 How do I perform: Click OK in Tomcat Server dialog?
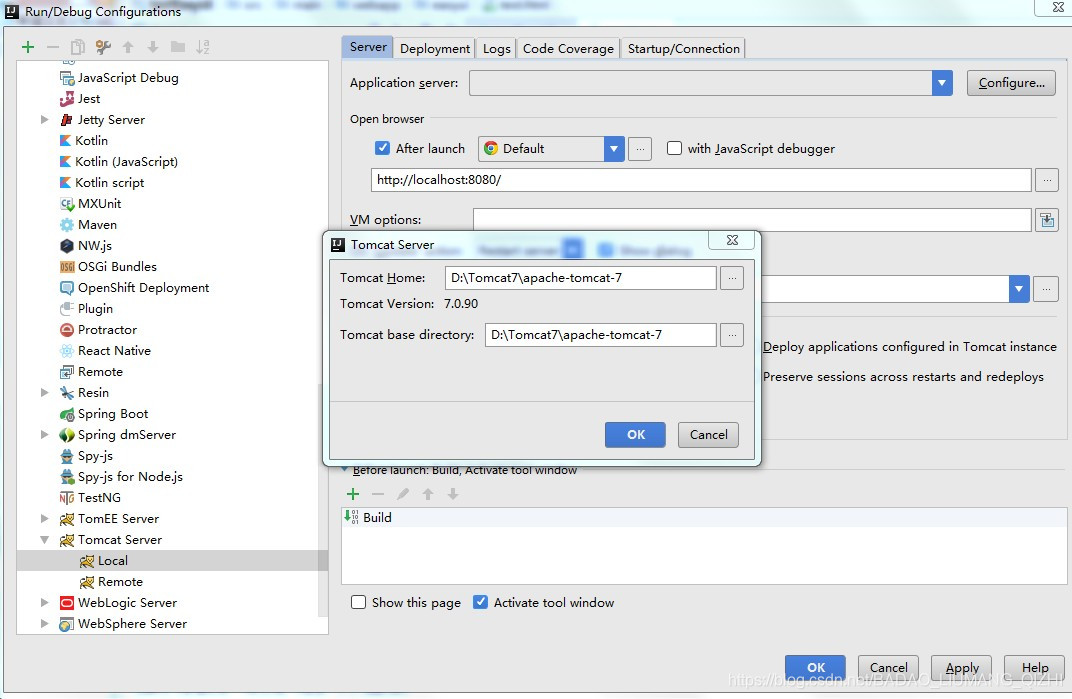click(635, 435)
